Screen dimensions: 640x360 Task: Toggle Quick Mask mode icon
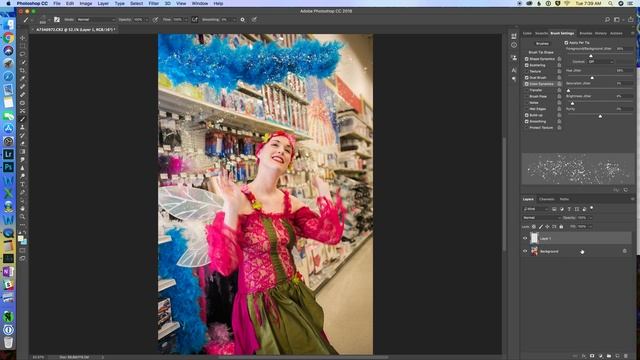click(x=22, y=250)
